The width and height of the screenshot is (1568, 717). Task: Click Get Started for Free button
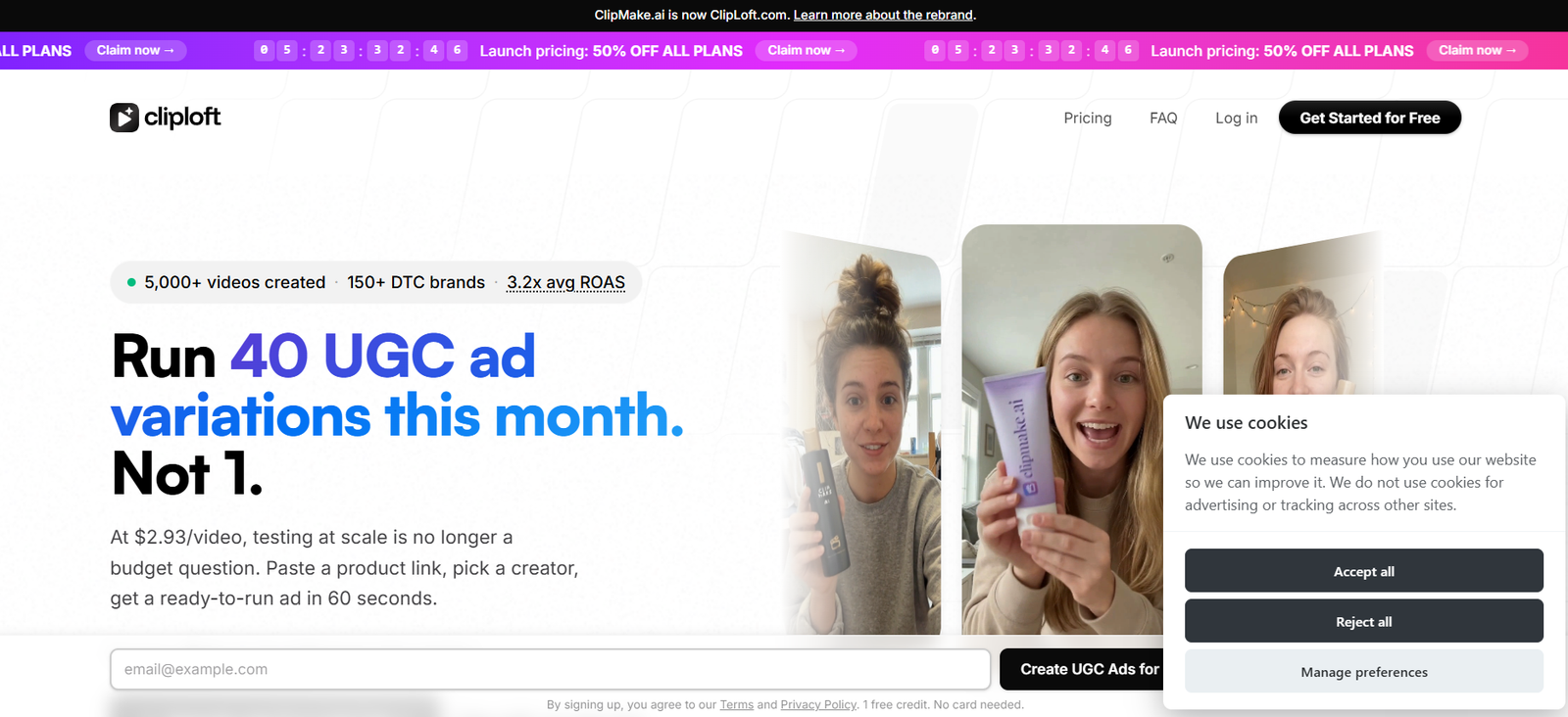(1370, 118)
